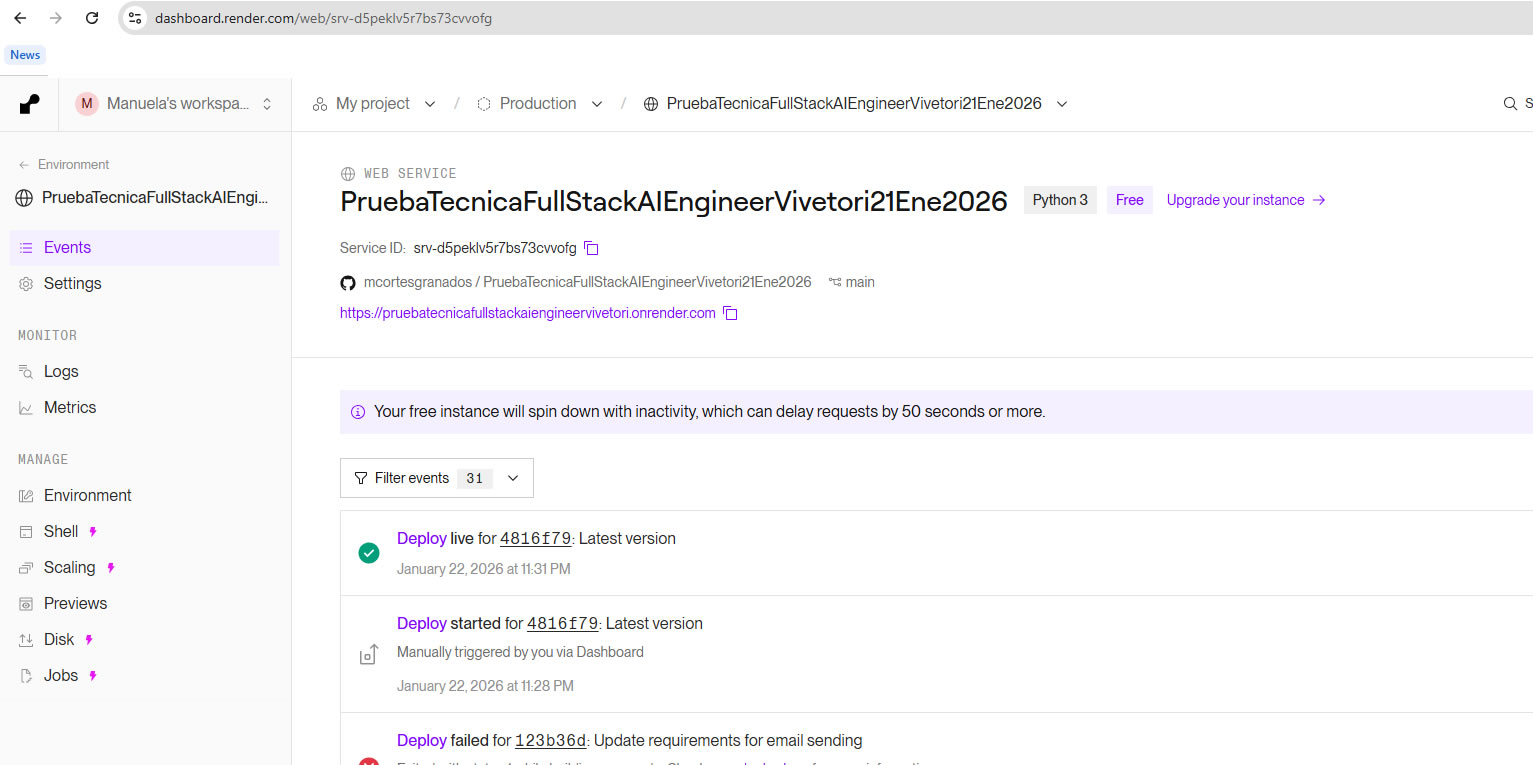Click the Service ID value srv-d5peklv5r7bs73cvvofg
The image size is (1533, 765).
tap(495, 248)
